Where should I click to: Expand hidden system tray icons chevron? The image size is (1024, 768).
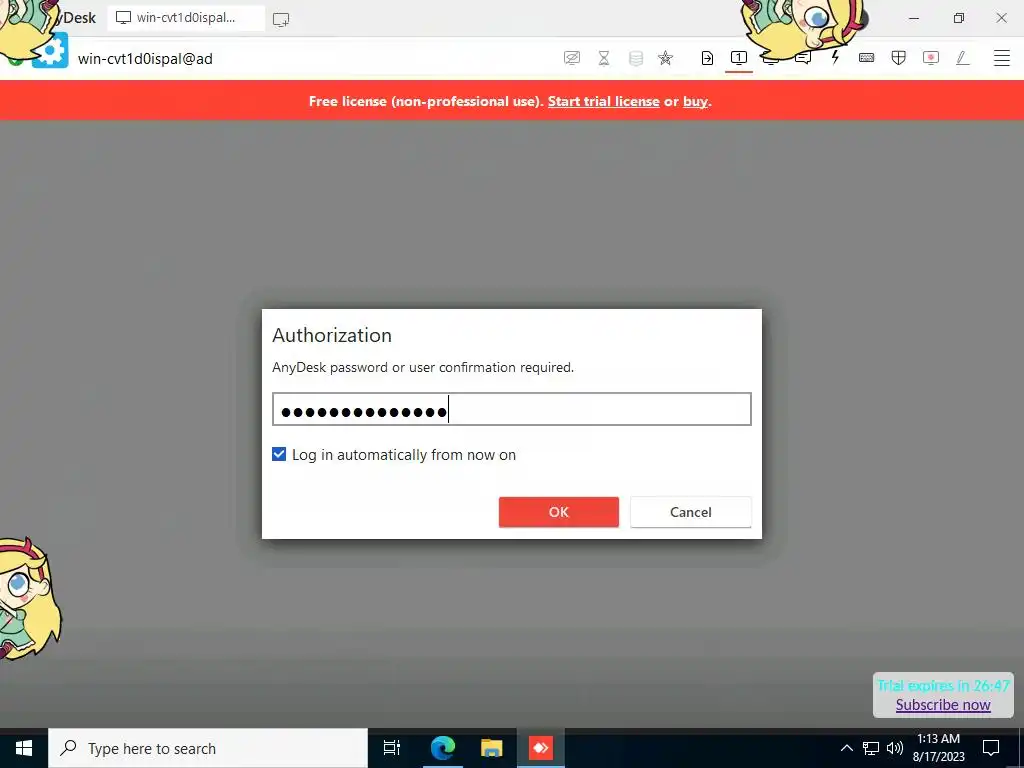(x=846, y=748)
